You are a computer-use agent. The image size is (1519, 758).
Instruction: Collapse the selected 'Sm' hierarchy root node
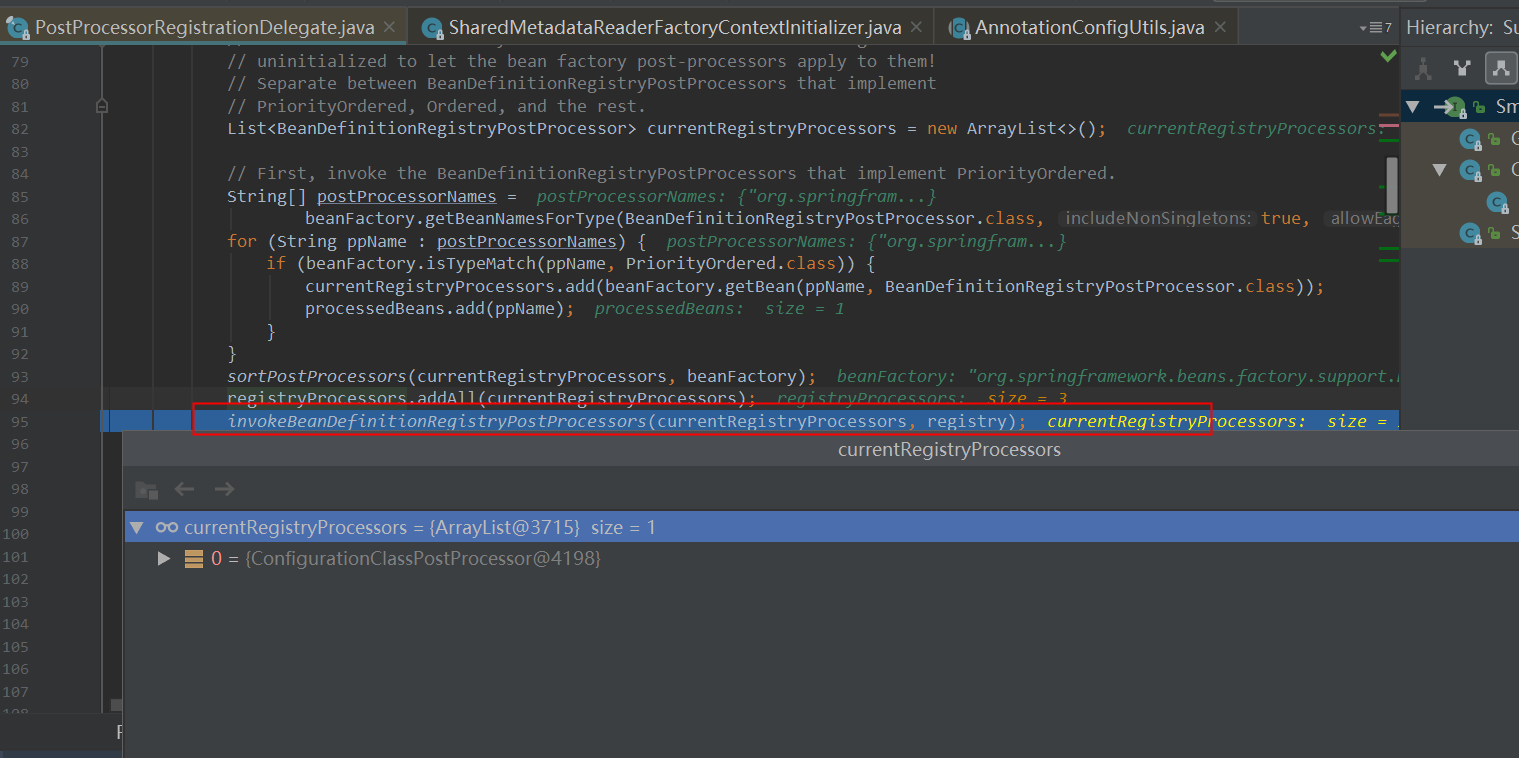[1412, 107]
